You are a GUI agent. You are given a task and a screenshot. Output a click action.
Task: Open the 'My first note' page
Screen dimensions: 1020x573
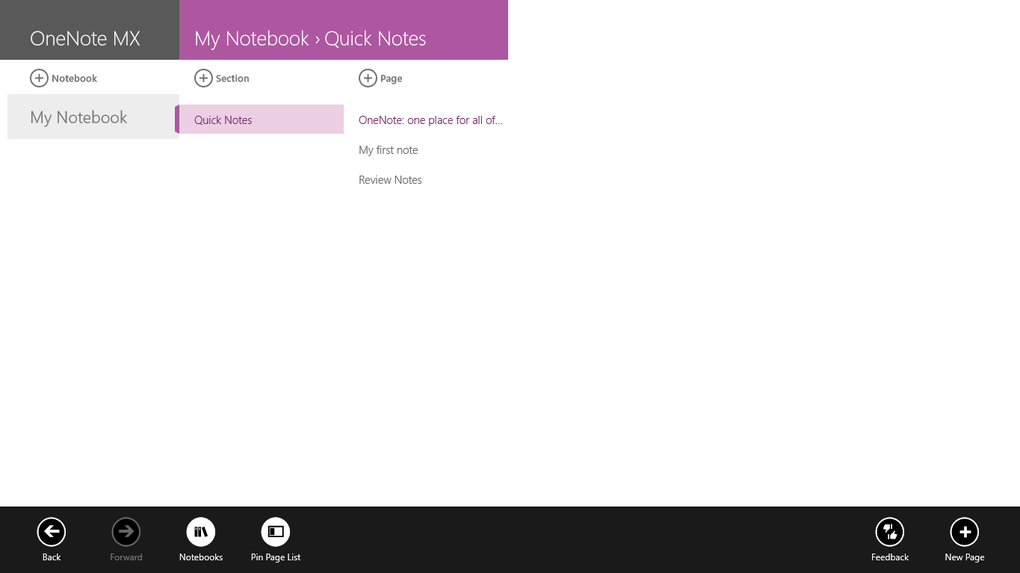click(388, 150)
